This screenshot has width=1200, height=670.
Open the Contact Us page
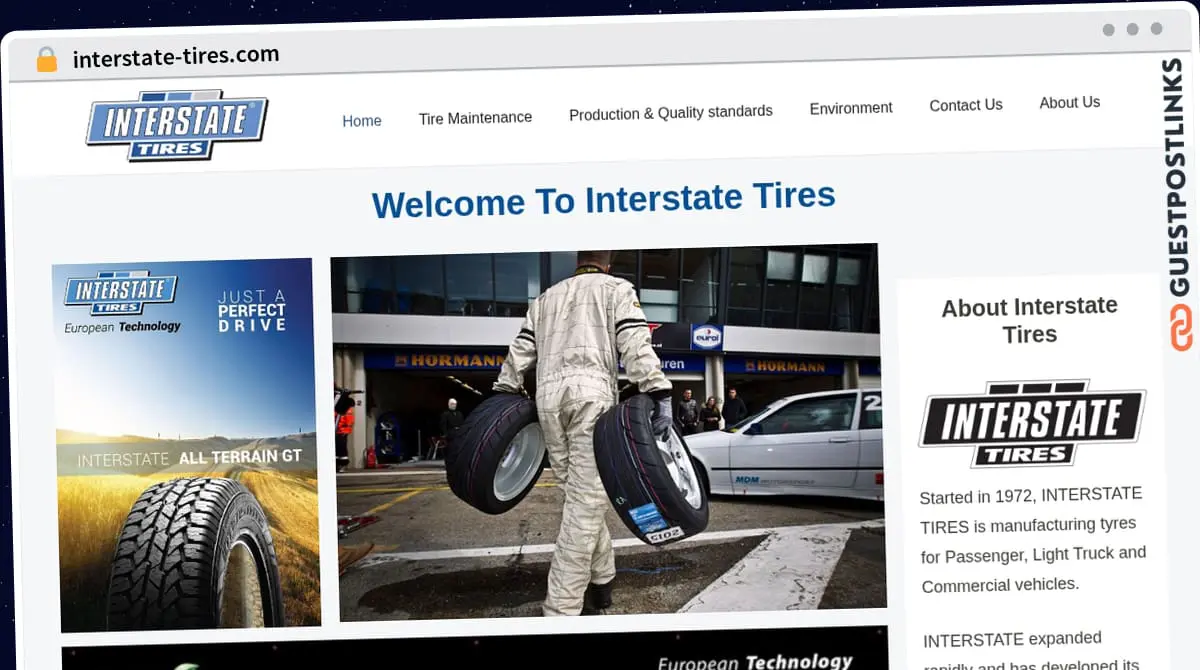click(965, 105)
